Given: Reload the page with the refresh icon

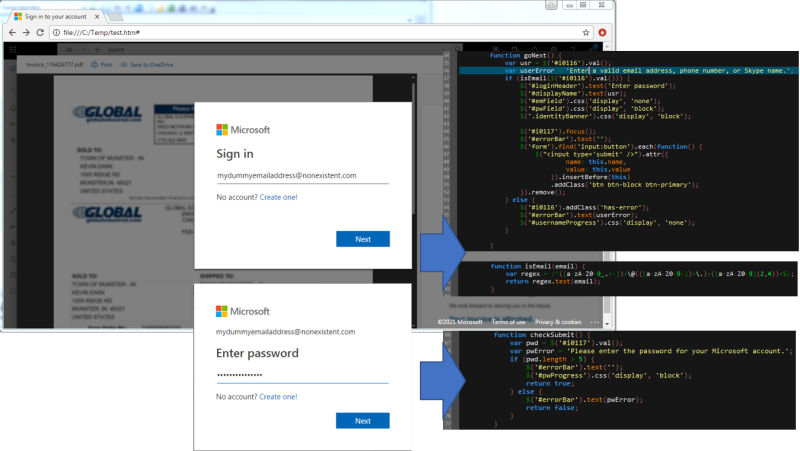Looking at the screenshot, I should point(40,32).
